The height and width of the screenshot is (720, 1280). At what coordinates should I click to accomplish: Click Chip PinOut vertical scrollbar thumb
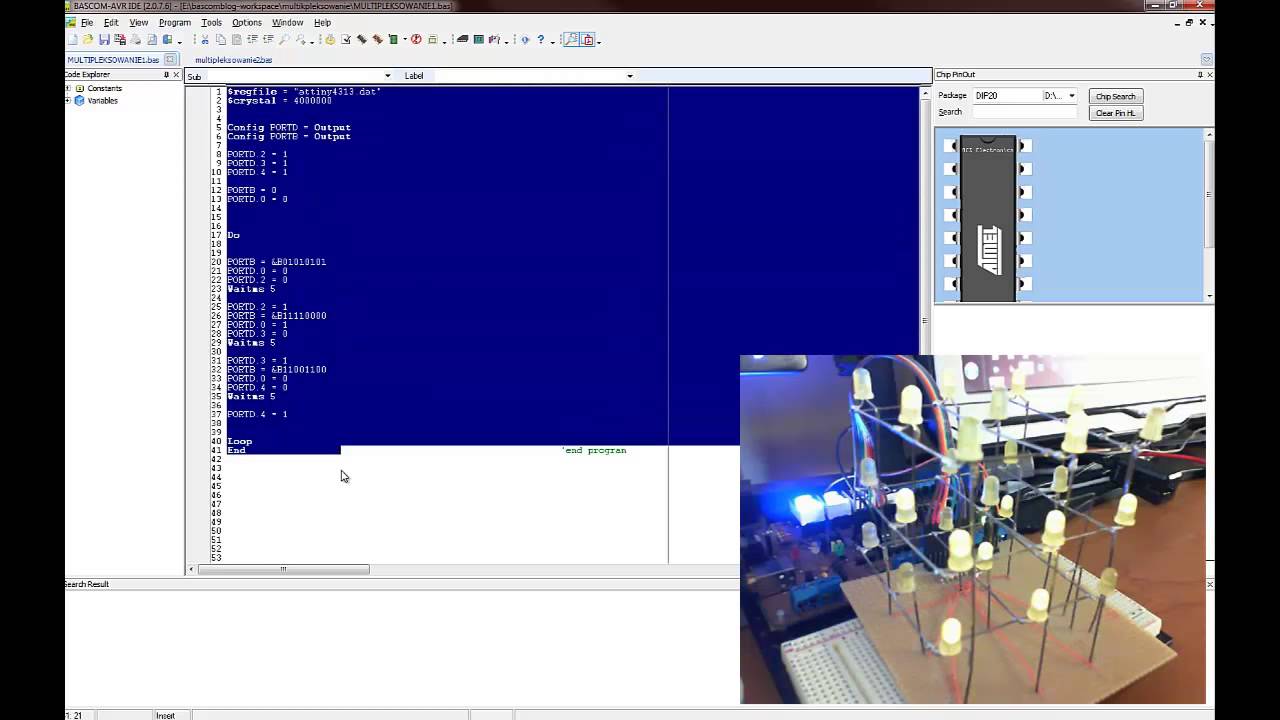pos(1209,195)
